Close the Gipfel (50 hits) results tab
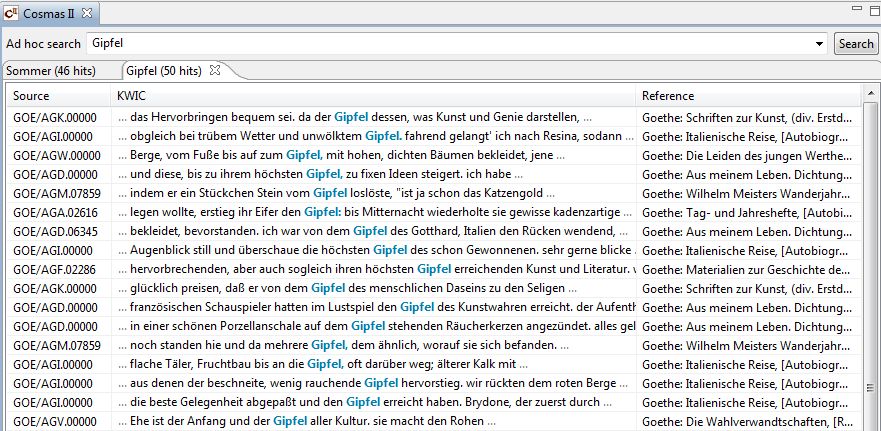Image resolution: width=881 pixels, height=431 pixels. (214, 70)
